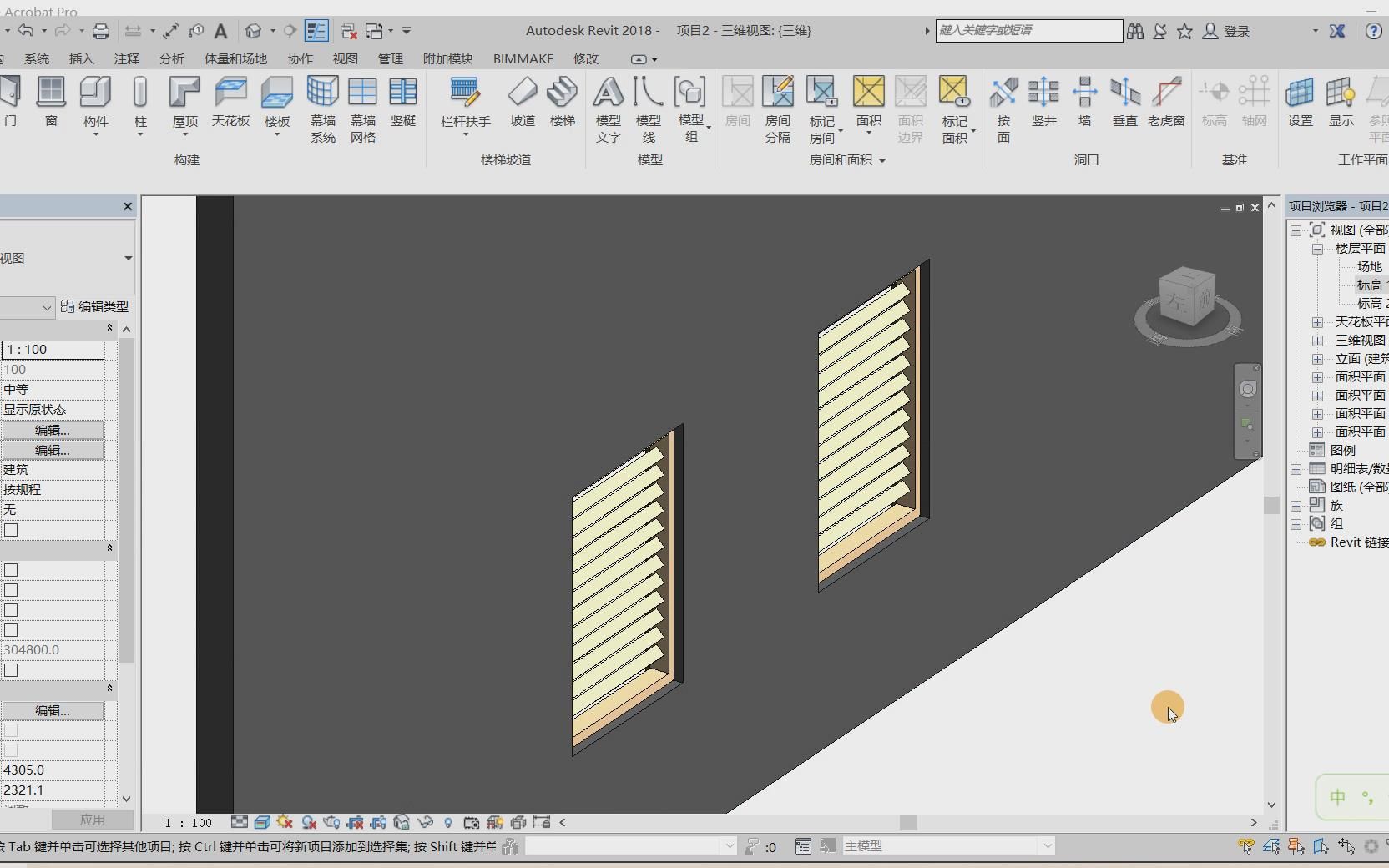Open the 注释 (Annotate) ribbon tab

tap(127, 59)
